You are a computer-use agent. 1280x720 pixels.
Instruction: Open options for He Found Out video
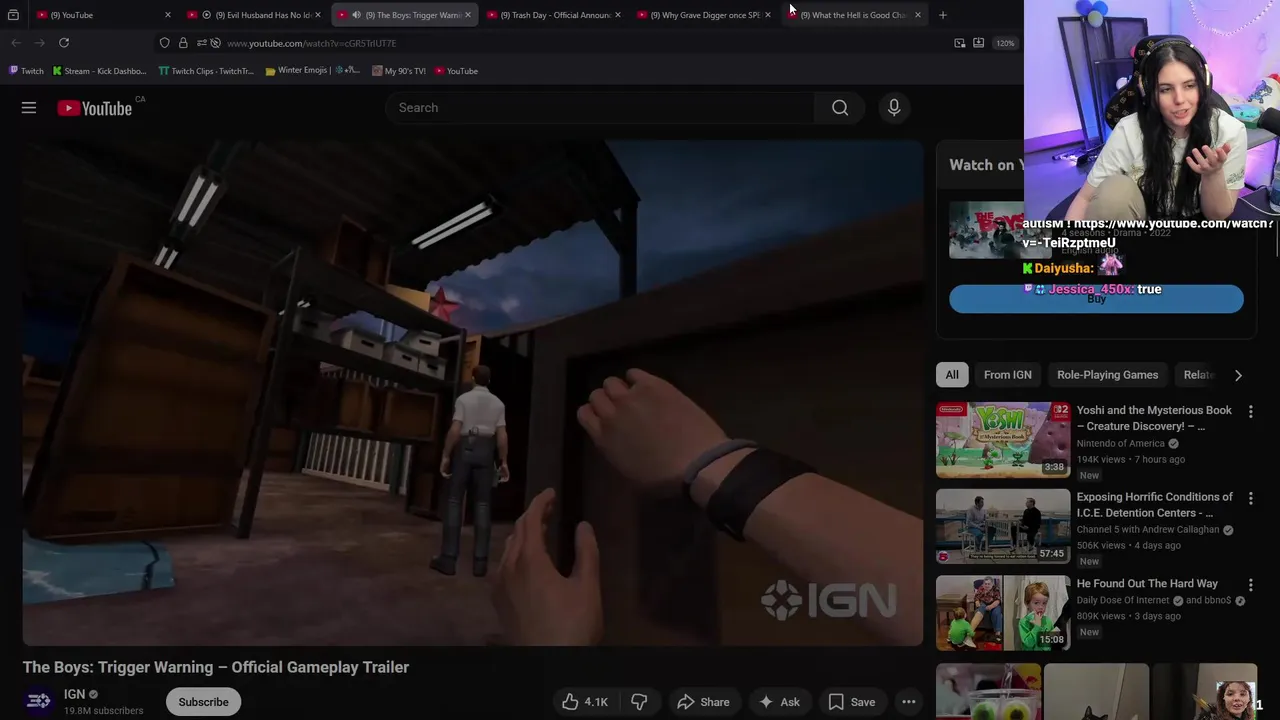click(1250, 585)
